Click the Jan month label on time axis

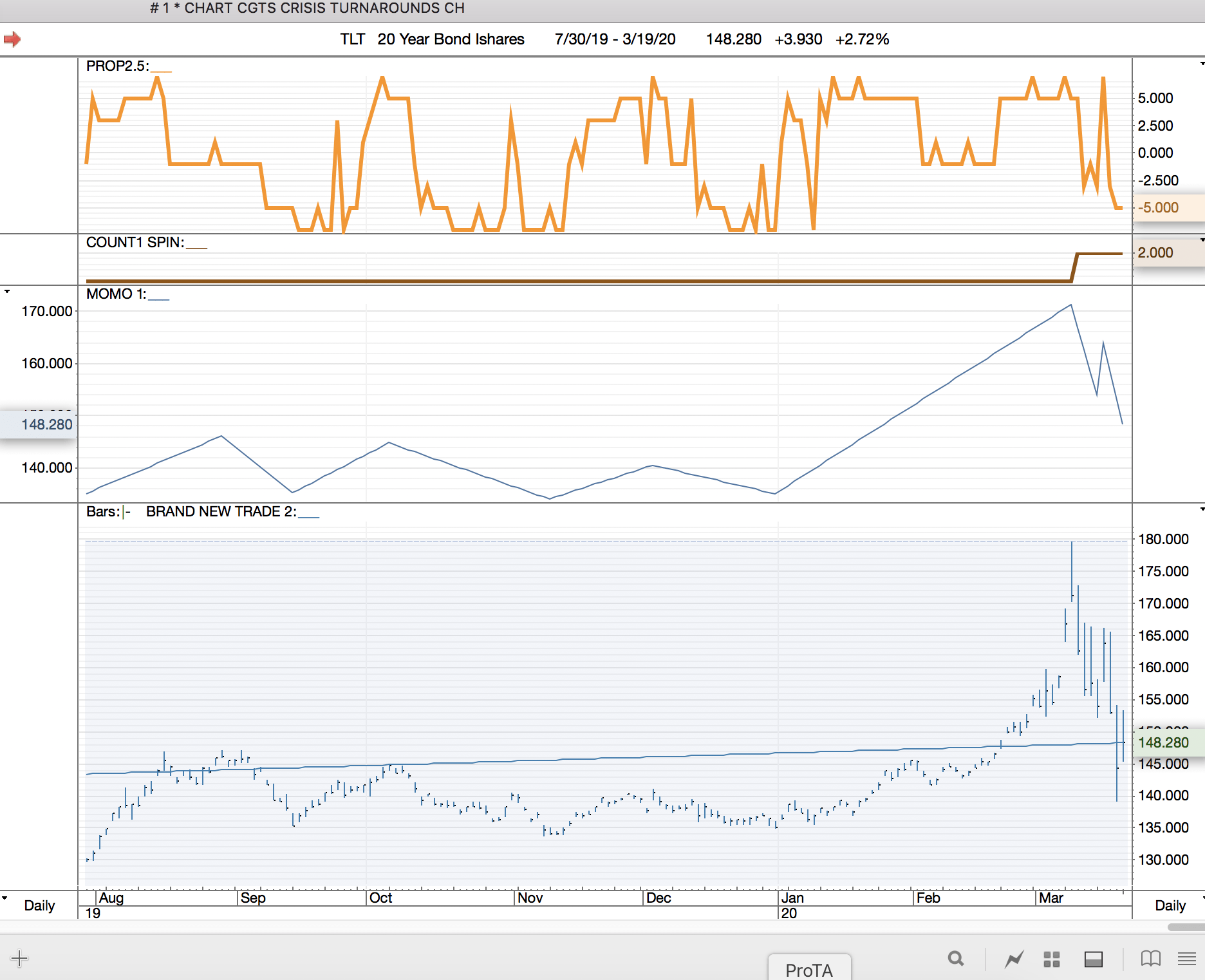tap(792, 898)
